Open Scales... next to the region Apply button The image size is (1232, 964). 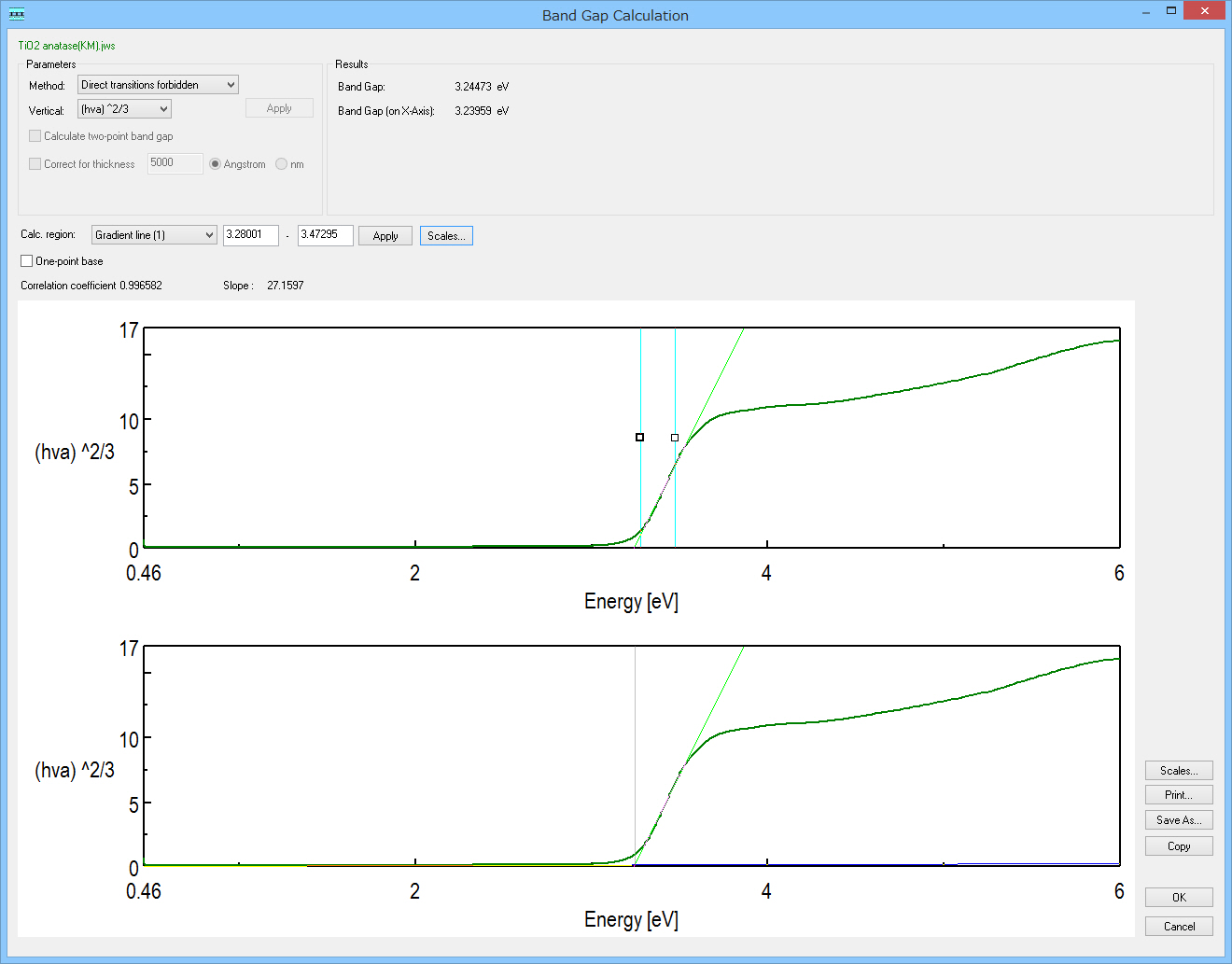click(446, 236)
